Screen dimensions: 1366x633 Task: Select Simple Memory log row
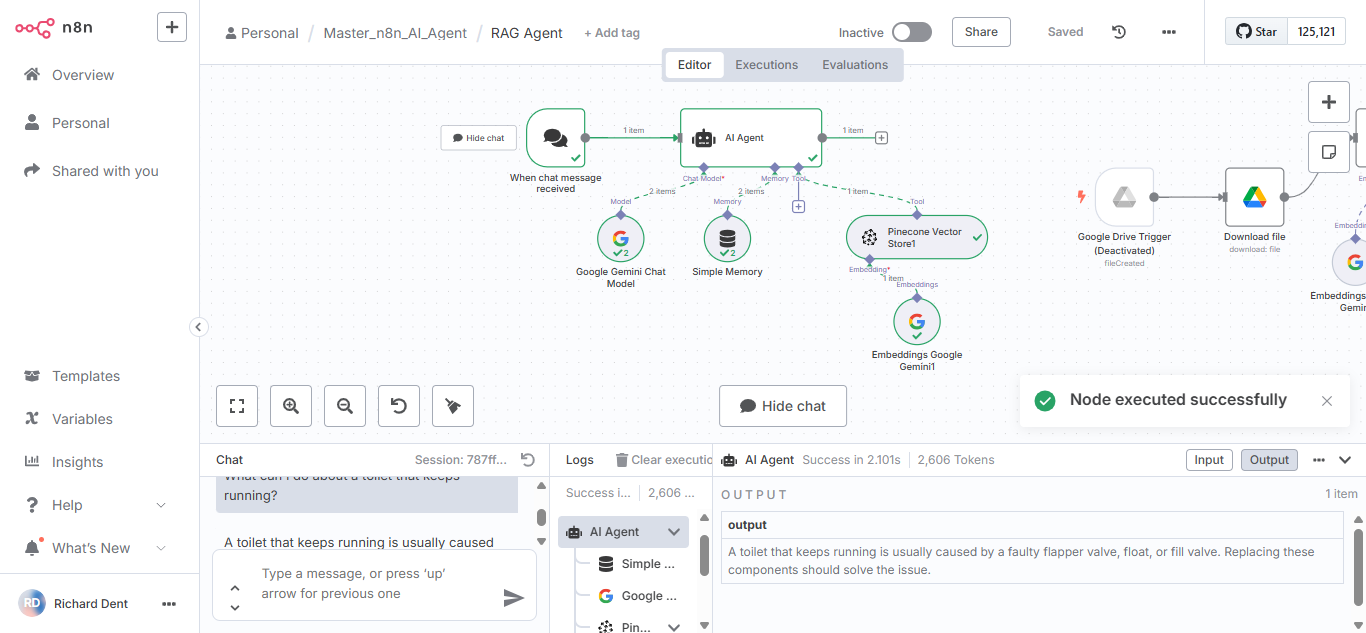638,564
